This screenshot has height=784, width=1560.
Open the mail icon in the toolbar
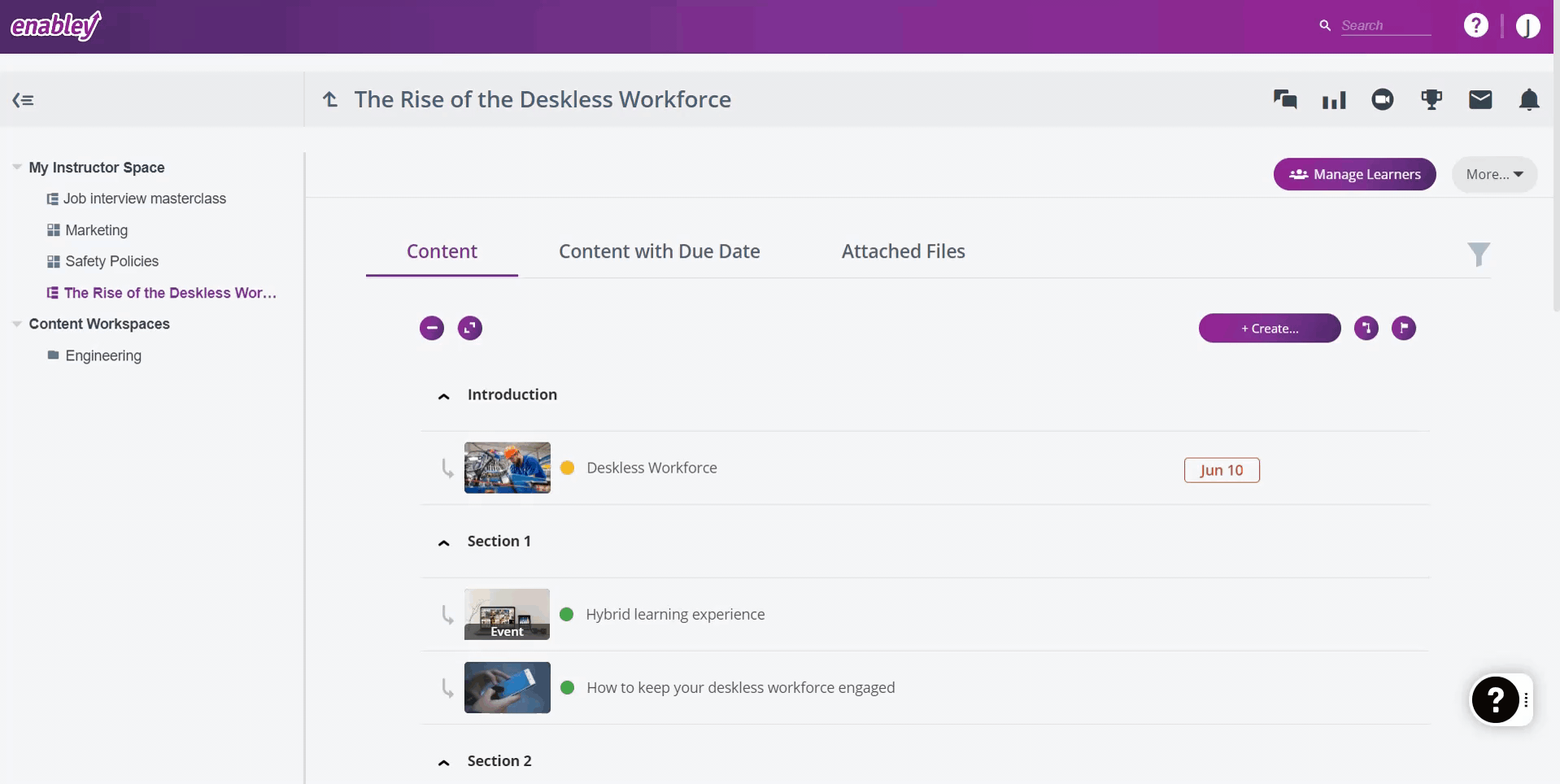1480,99
